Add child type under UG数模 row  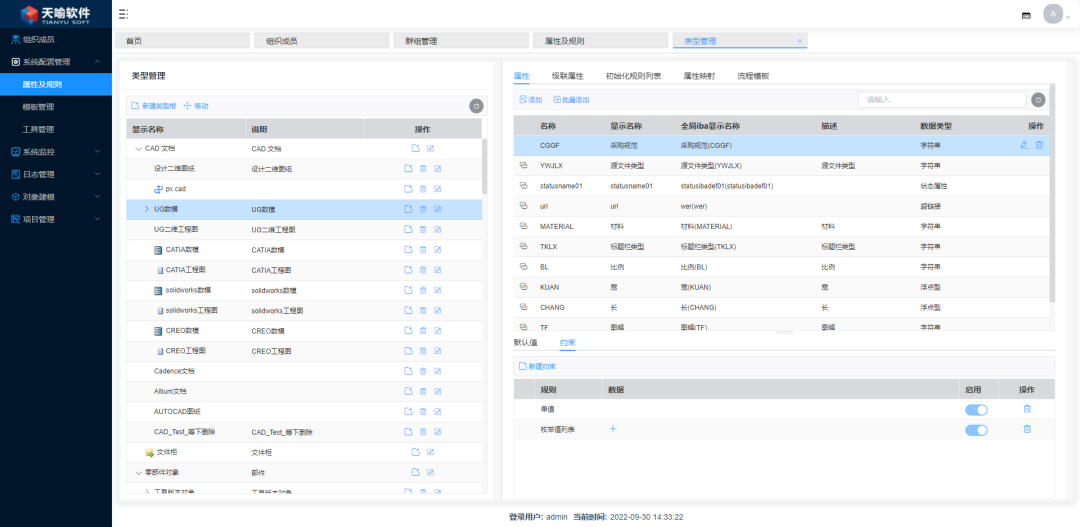pyautogui.click(x=408, y=209)
